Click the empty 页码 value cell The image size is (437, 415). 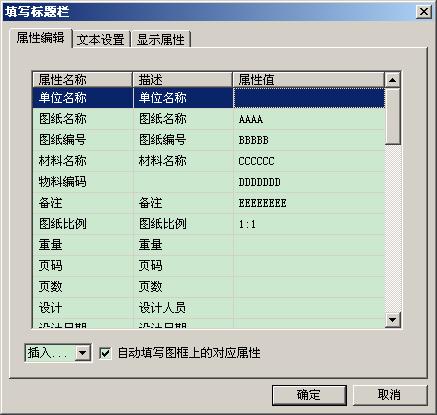point(309,266)
